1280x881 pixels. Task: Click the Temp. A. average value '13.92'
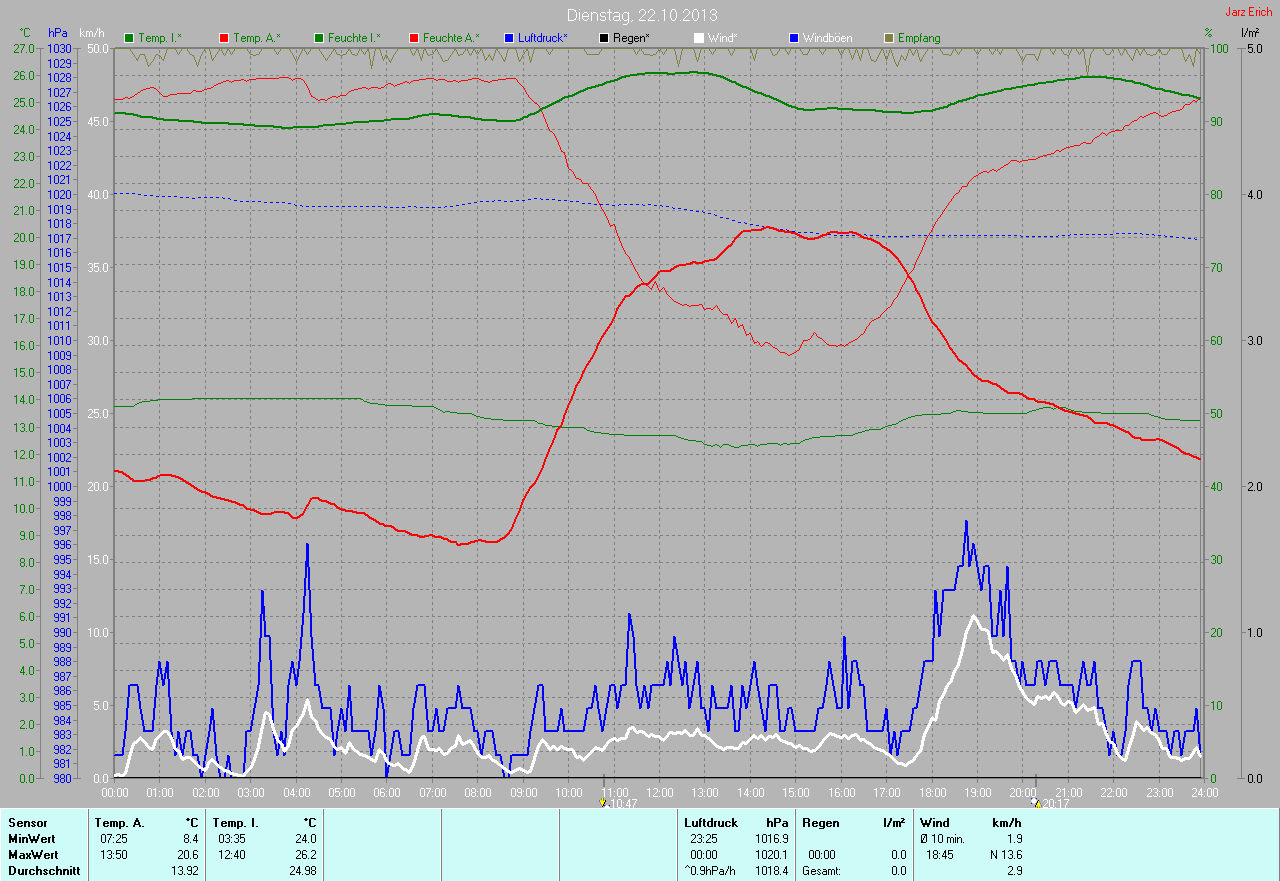[x=184, y=870]
